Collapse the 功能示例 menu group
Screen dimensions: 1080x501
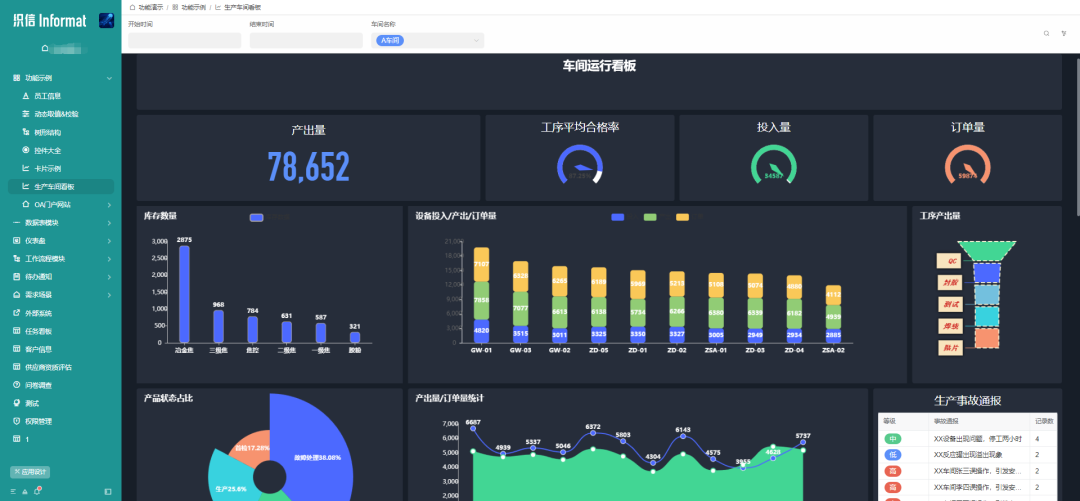pyautogui.click(x=109, y=77)
